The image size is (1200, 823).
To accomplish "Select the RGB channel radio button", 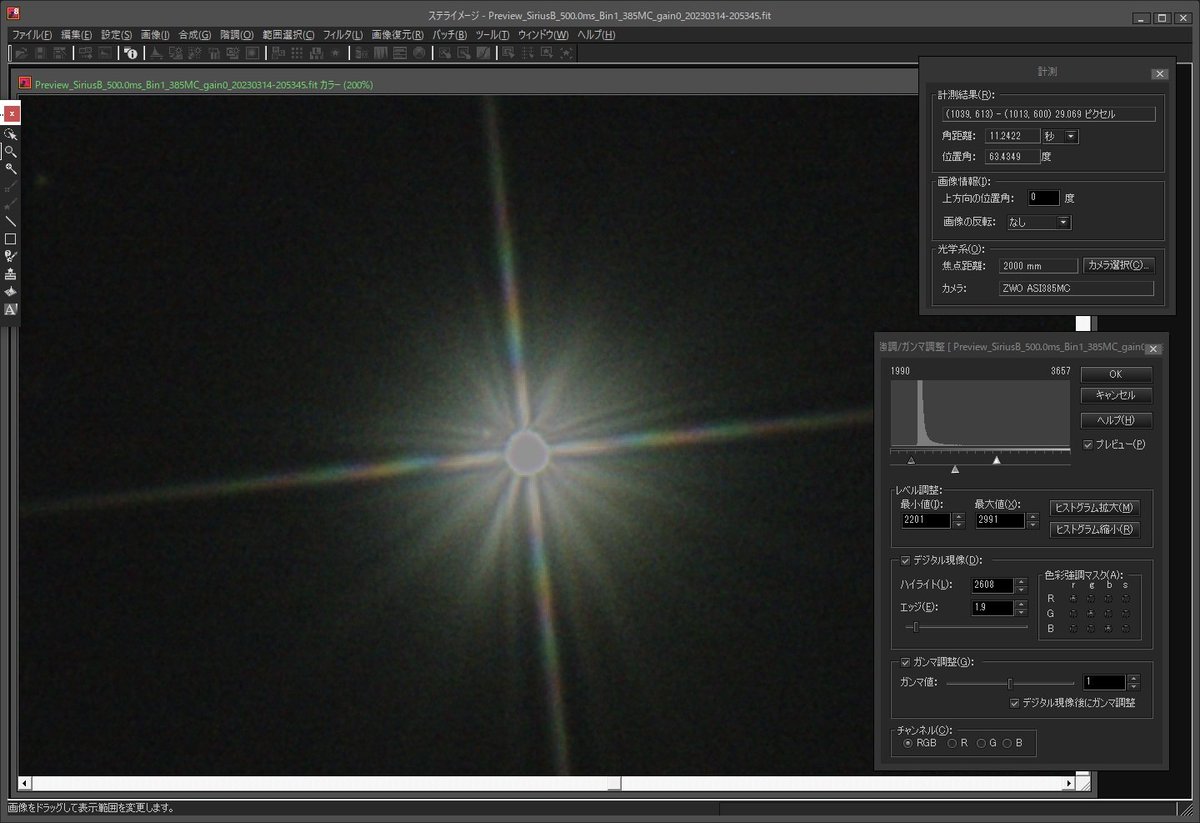I will click(x=908, y=744).
